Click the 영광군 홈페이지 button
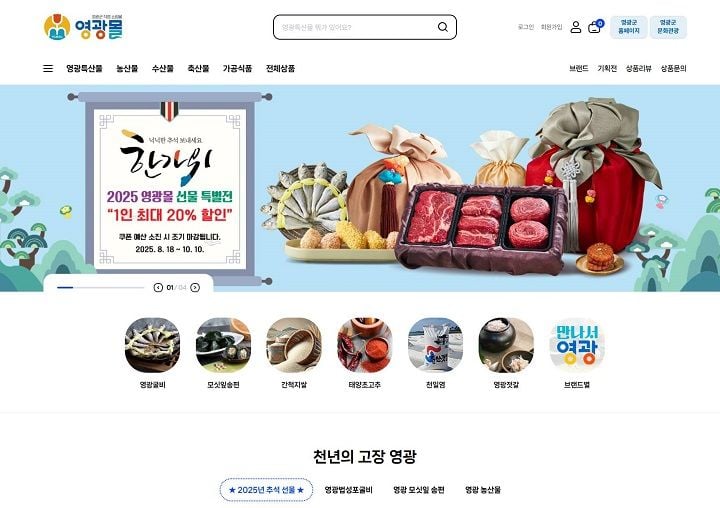 (629, 27)
